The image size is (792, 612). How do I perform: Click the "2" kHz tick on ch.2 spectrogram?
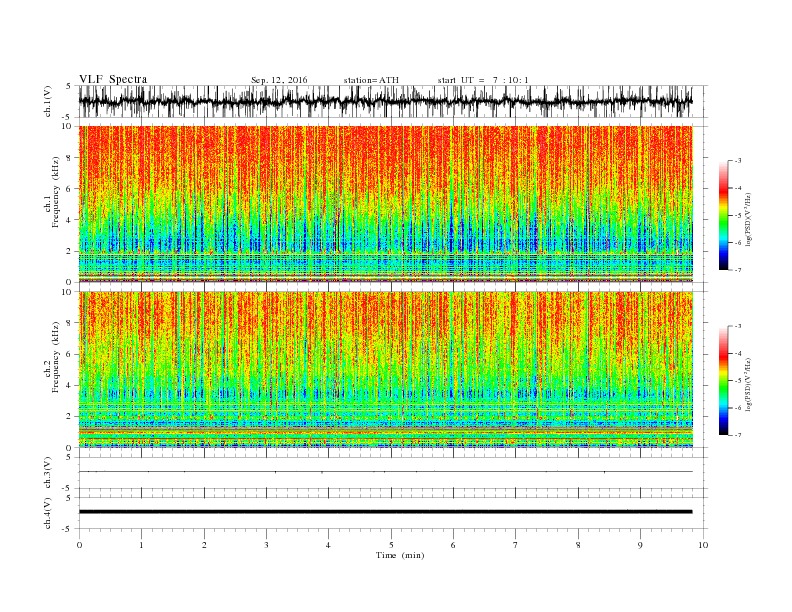(70, 416)
